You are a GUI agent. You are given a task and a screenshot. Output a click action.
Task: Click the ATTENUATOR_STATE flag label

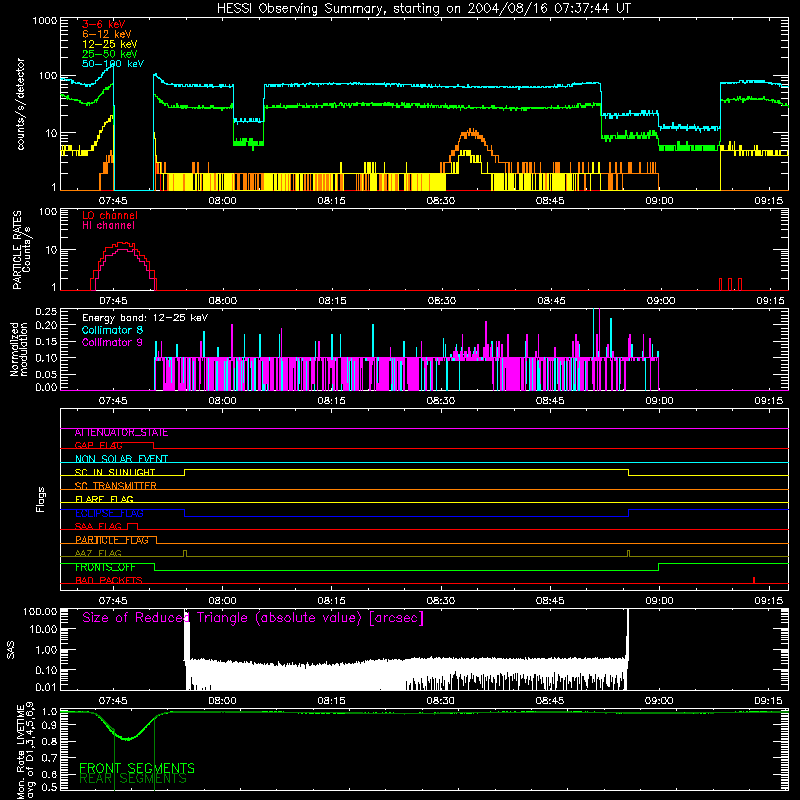121,433
